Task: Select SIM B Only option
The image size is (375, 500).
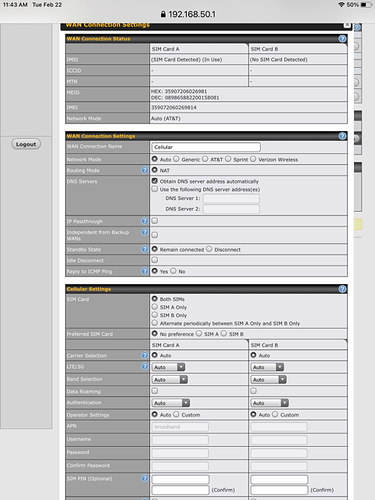Action: (155, 315)
